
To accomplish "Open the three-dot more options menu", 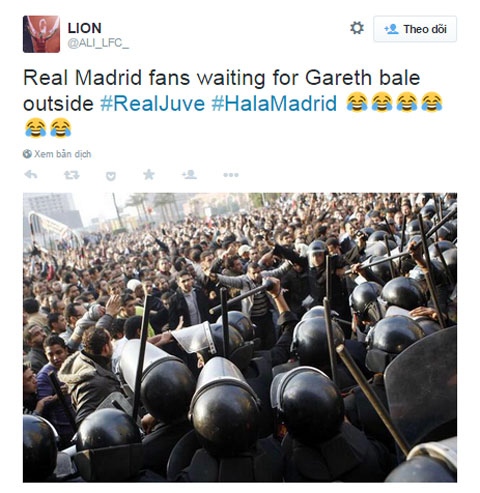I will (x=231, y=175).
